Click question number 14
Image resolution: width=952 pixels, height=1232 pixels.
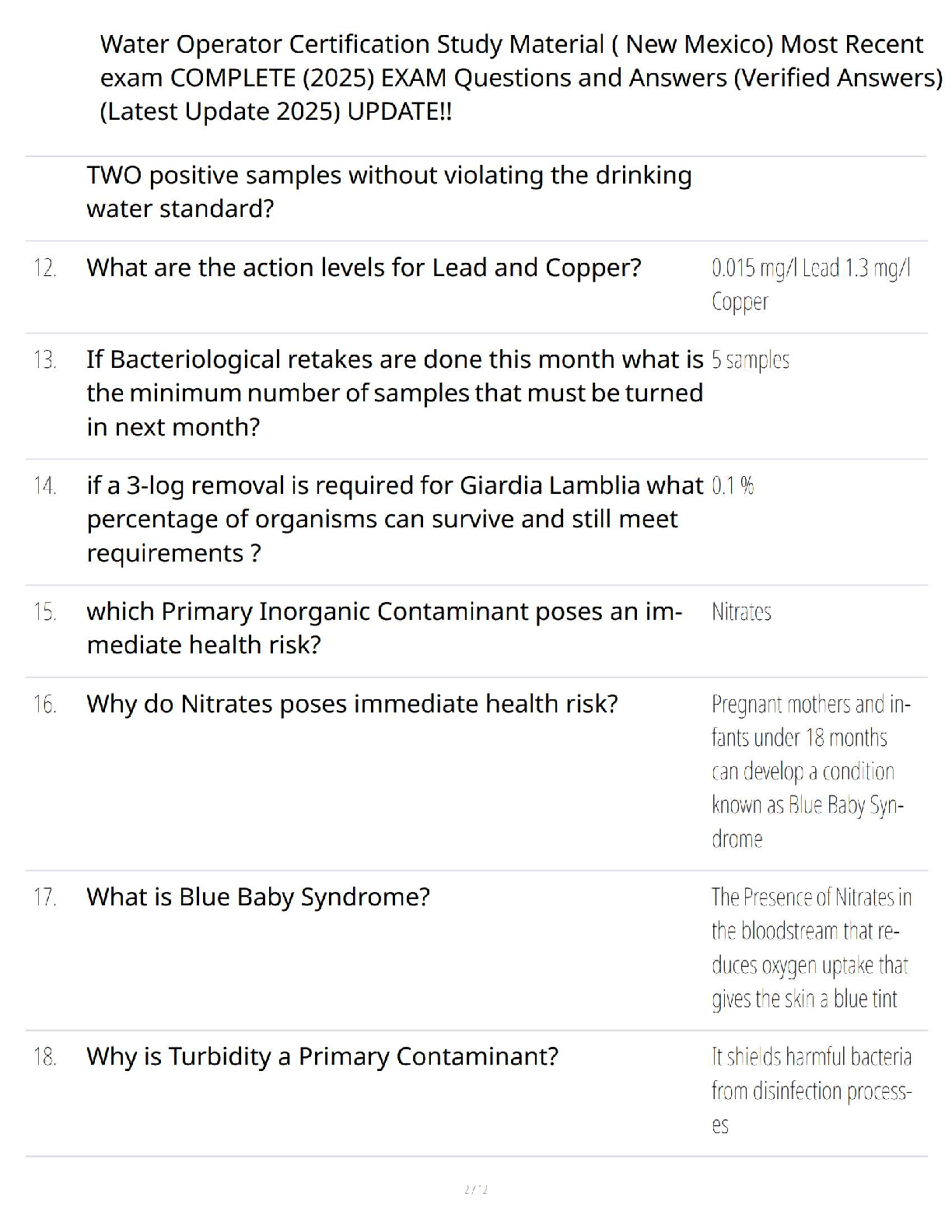pos(45,486)
